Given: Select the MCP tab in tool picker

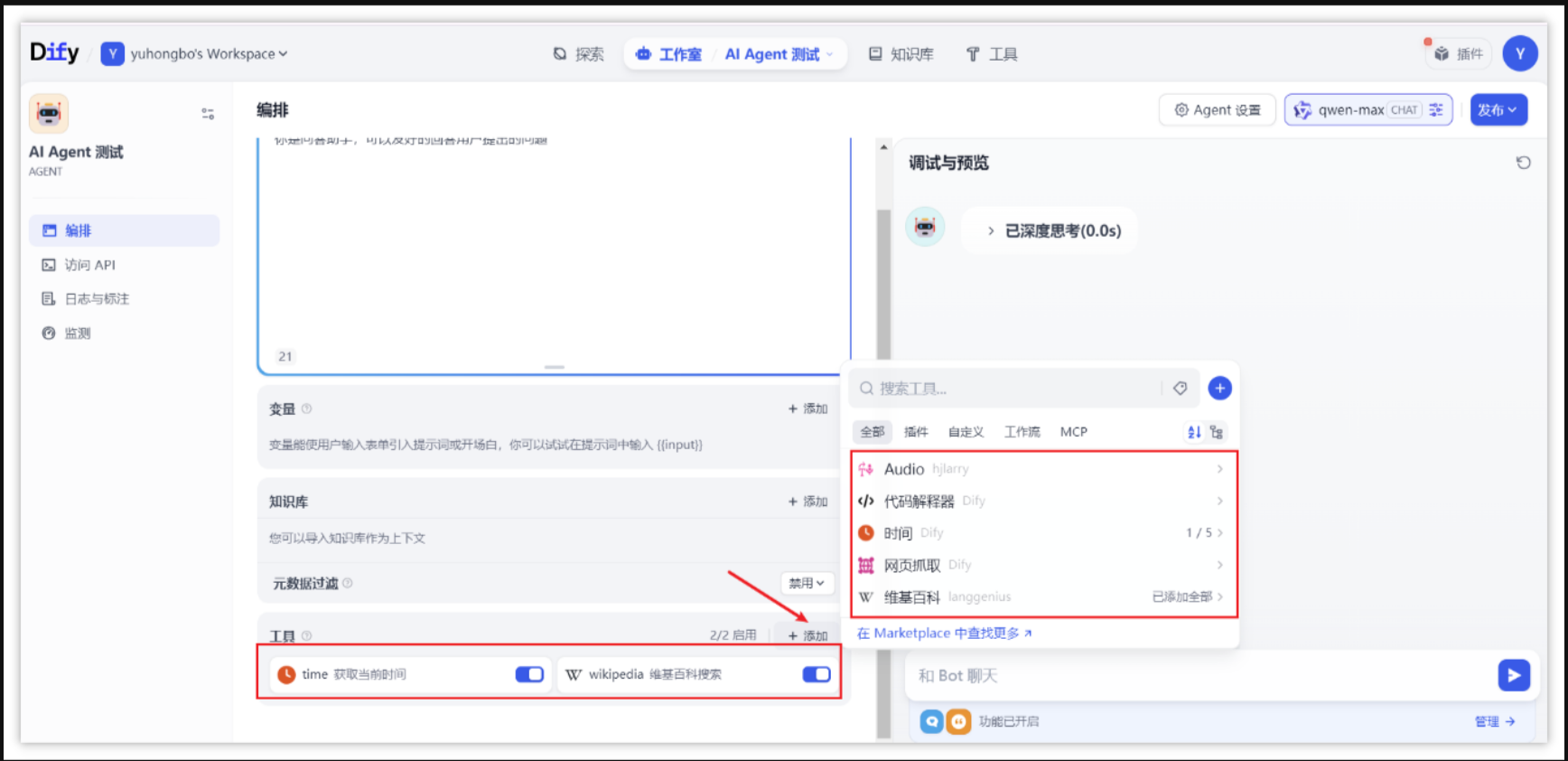Looking at the screenshot, I should (1074, 432).
